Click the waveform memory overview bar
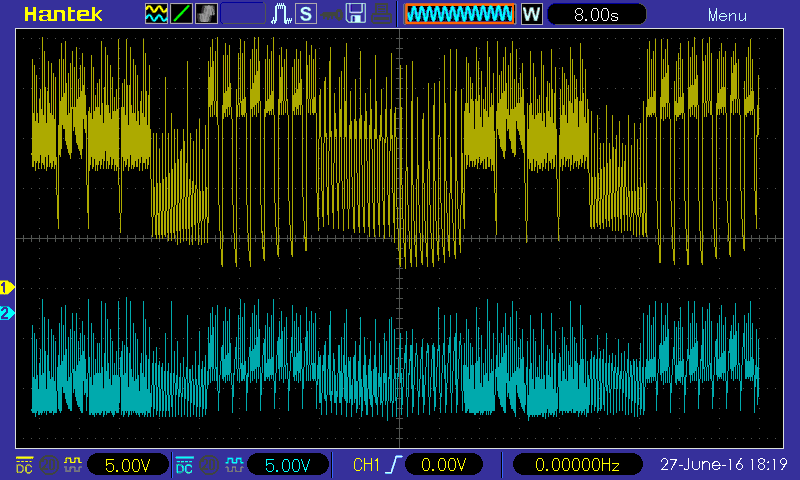Screen dimensions: 800x480 pyautogui.click(x=460, y=14)
